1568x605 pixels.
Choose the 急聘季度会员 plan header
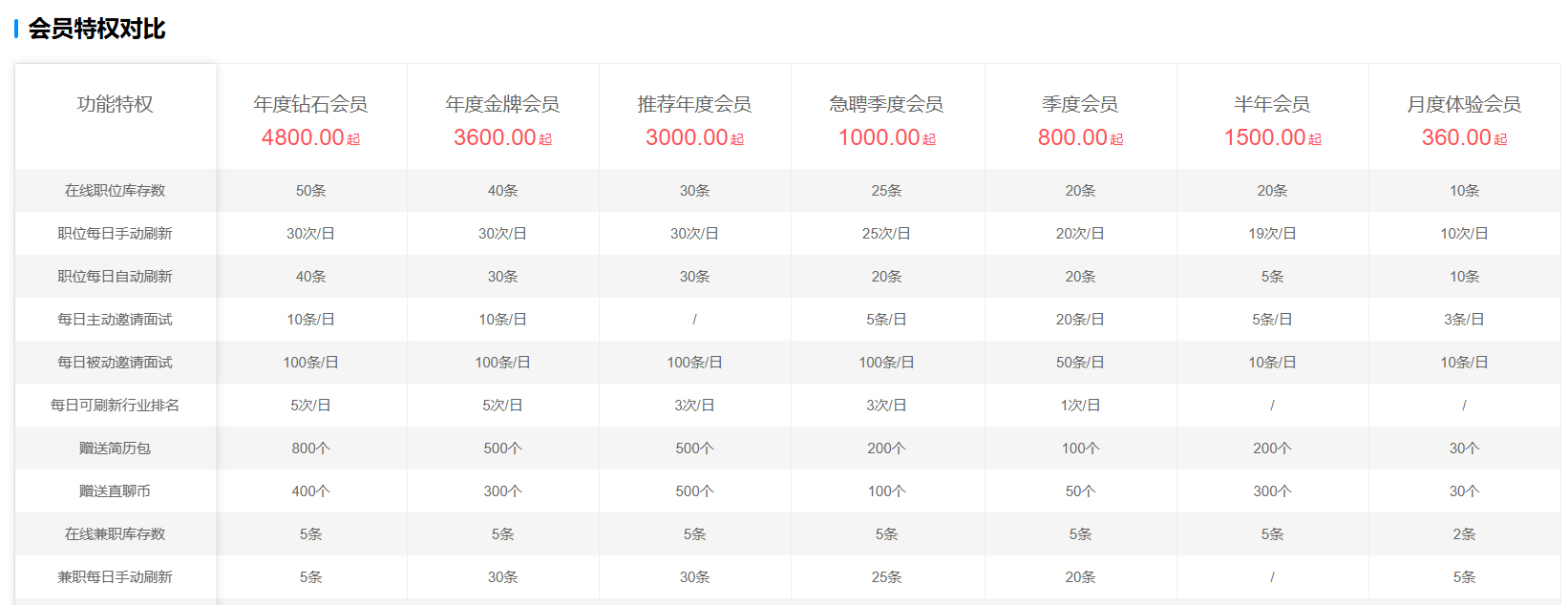[x=886, y=104]
